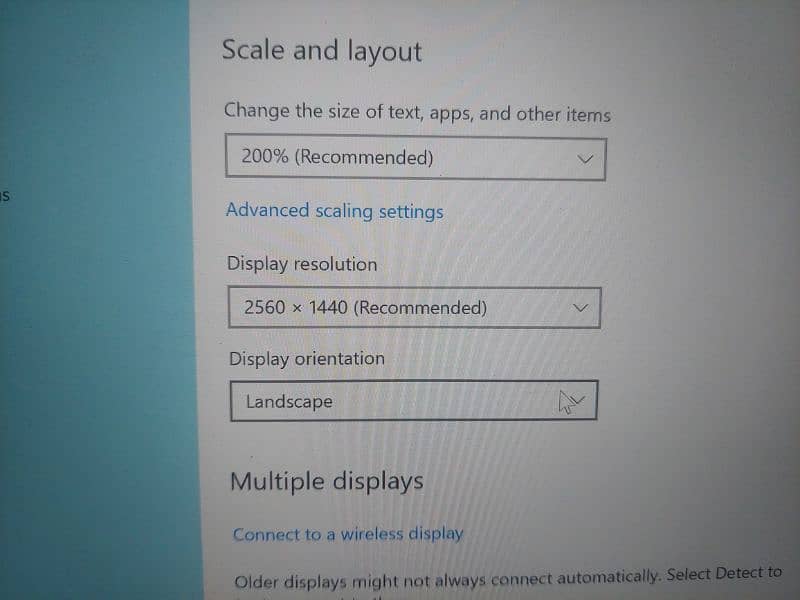Image resolution: width=800 pixels, height=600 pixels.
Task: Open the Landscape orientation dropdown
Action: [x=412, y=401]
